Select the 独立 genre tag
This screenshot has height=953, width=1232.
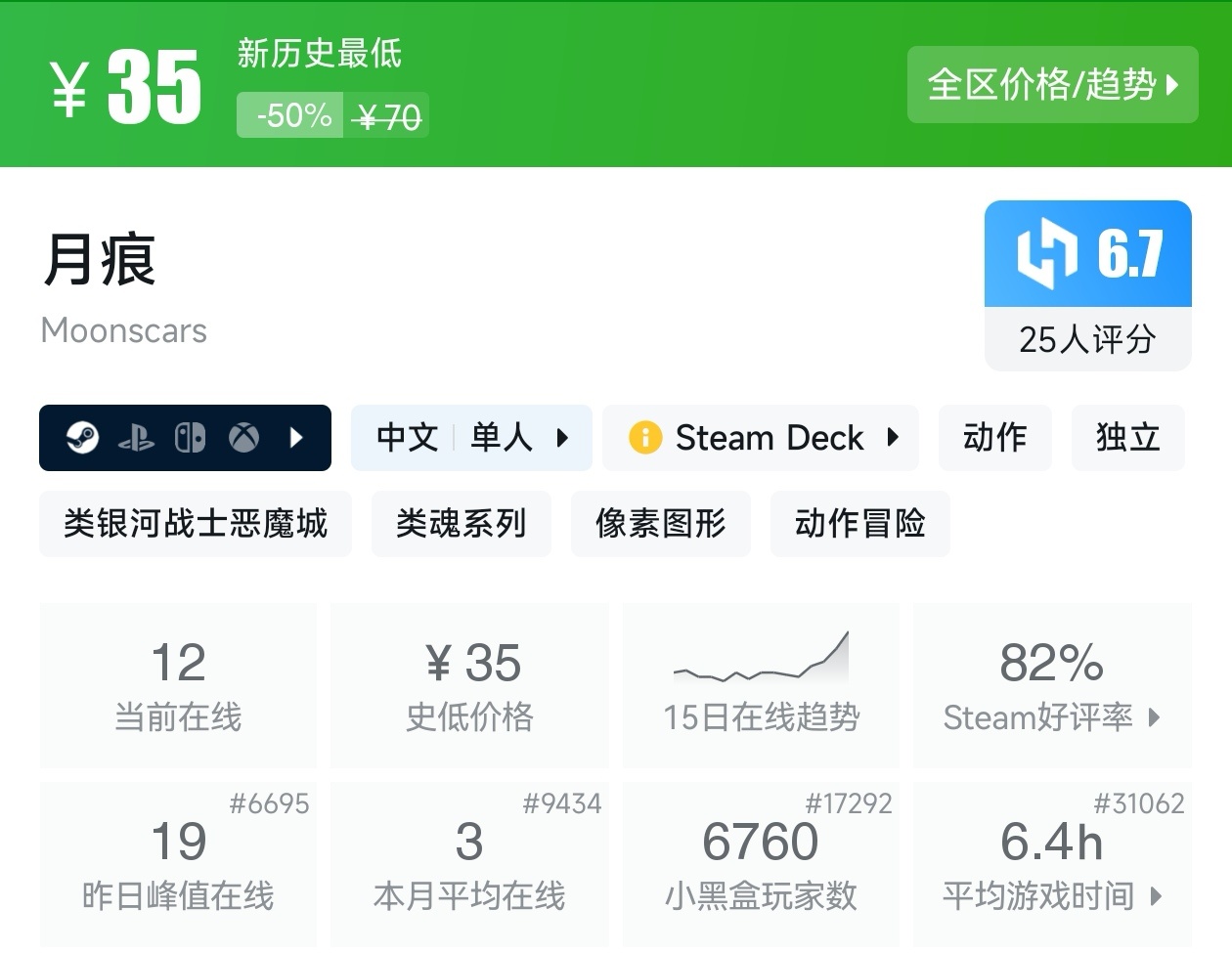1127,438
